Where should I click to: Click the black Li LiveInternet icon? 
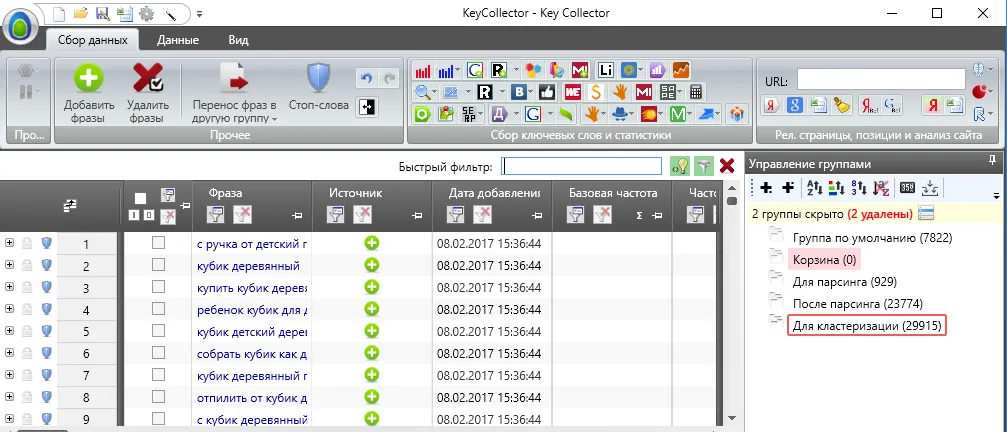(605, 70)
